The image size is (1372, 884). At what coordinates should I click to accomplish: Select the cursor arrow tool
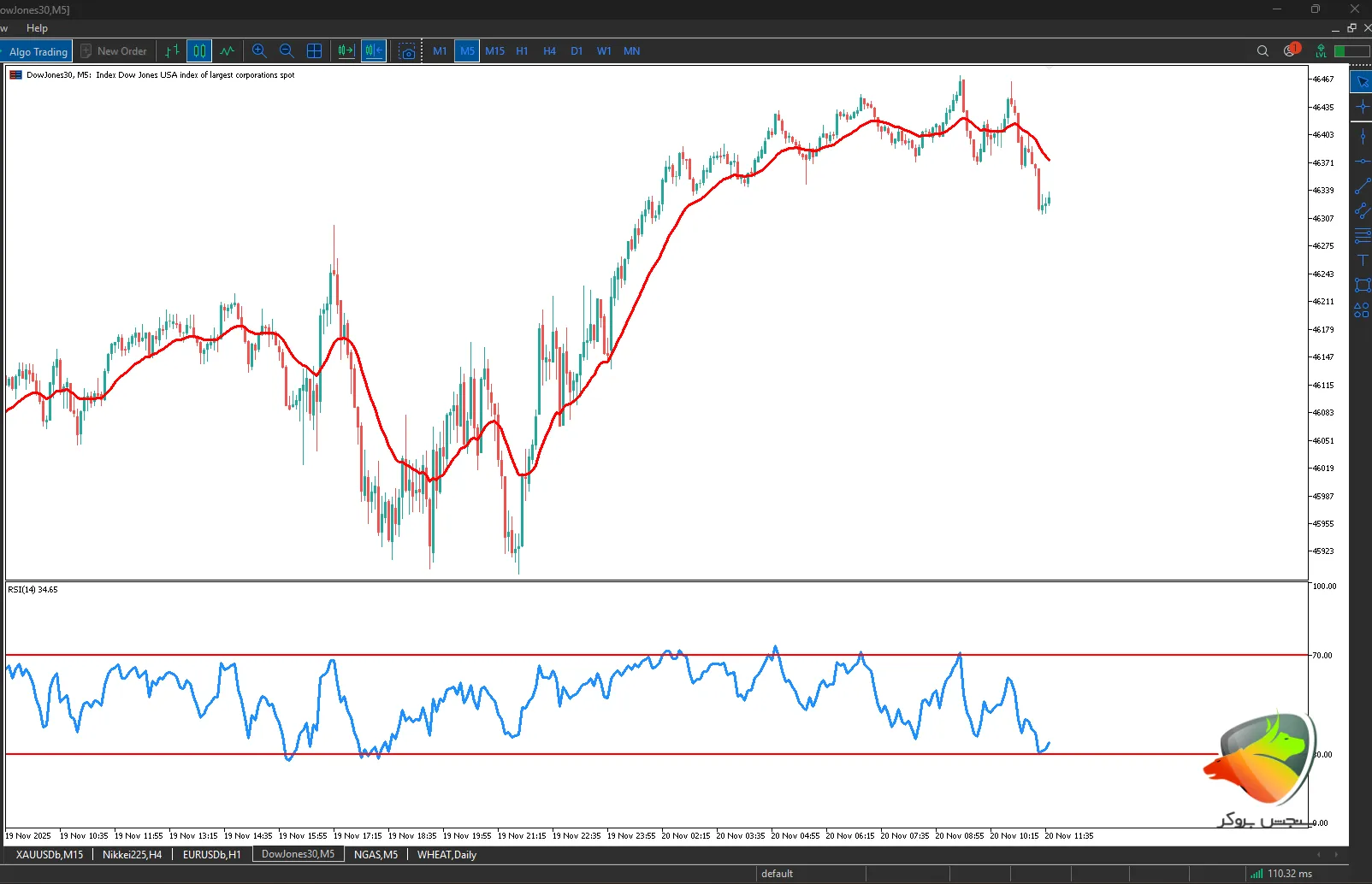pyautogui.click(x=1362, y=81)
